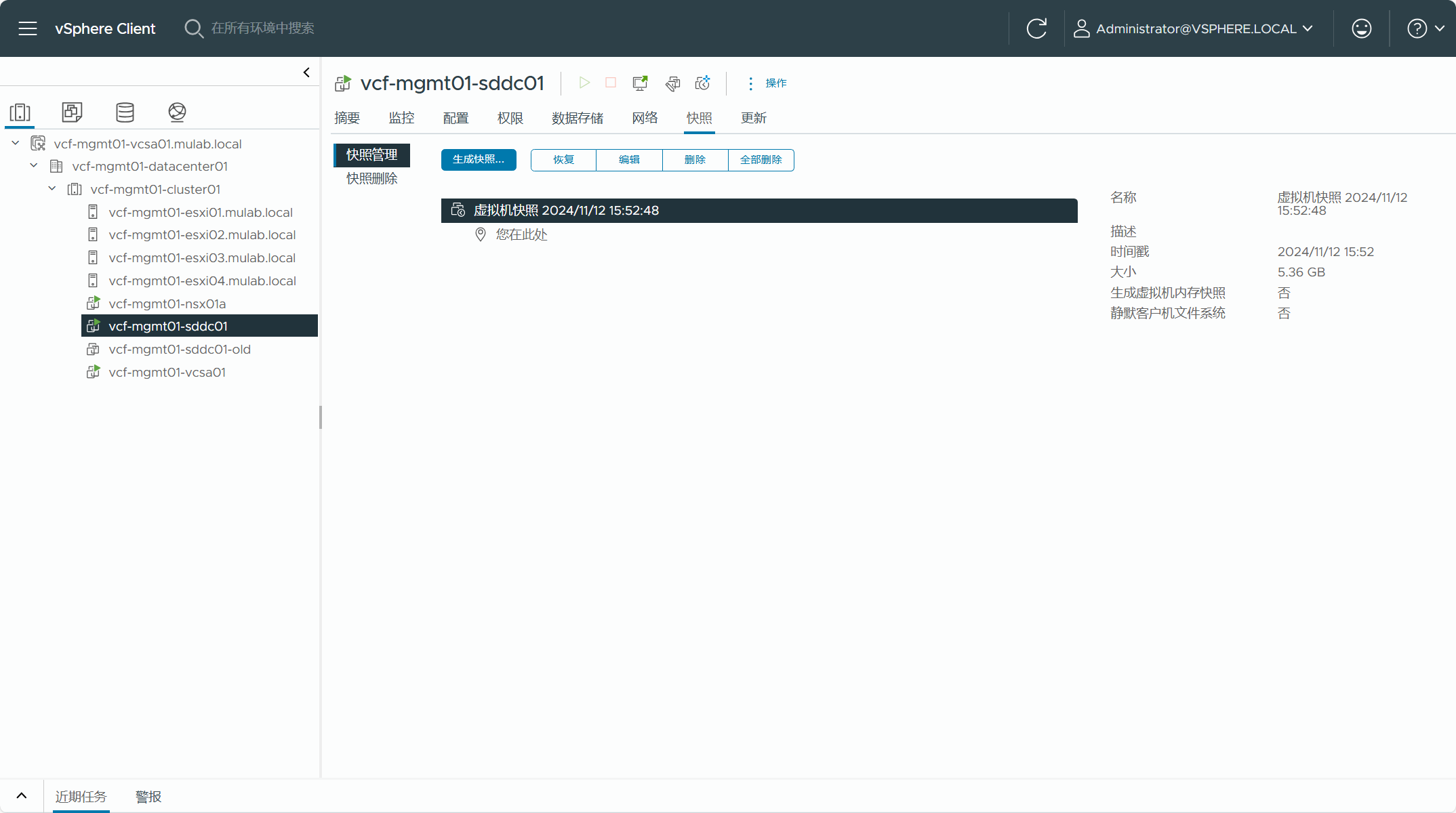Select vcenter vcf-mgmt01-vcsa01.mulab.local in tree

pos(148,144)
